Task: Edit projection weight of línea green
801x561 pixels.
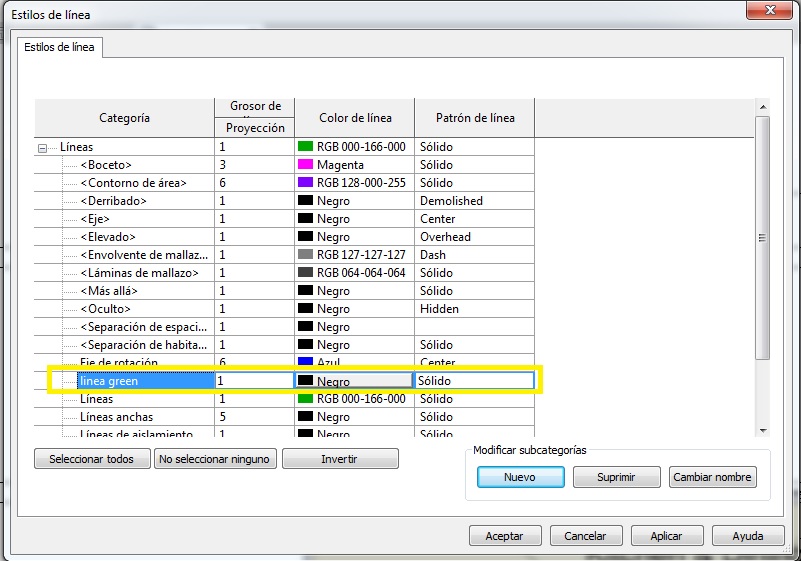Action: [254, 381]
